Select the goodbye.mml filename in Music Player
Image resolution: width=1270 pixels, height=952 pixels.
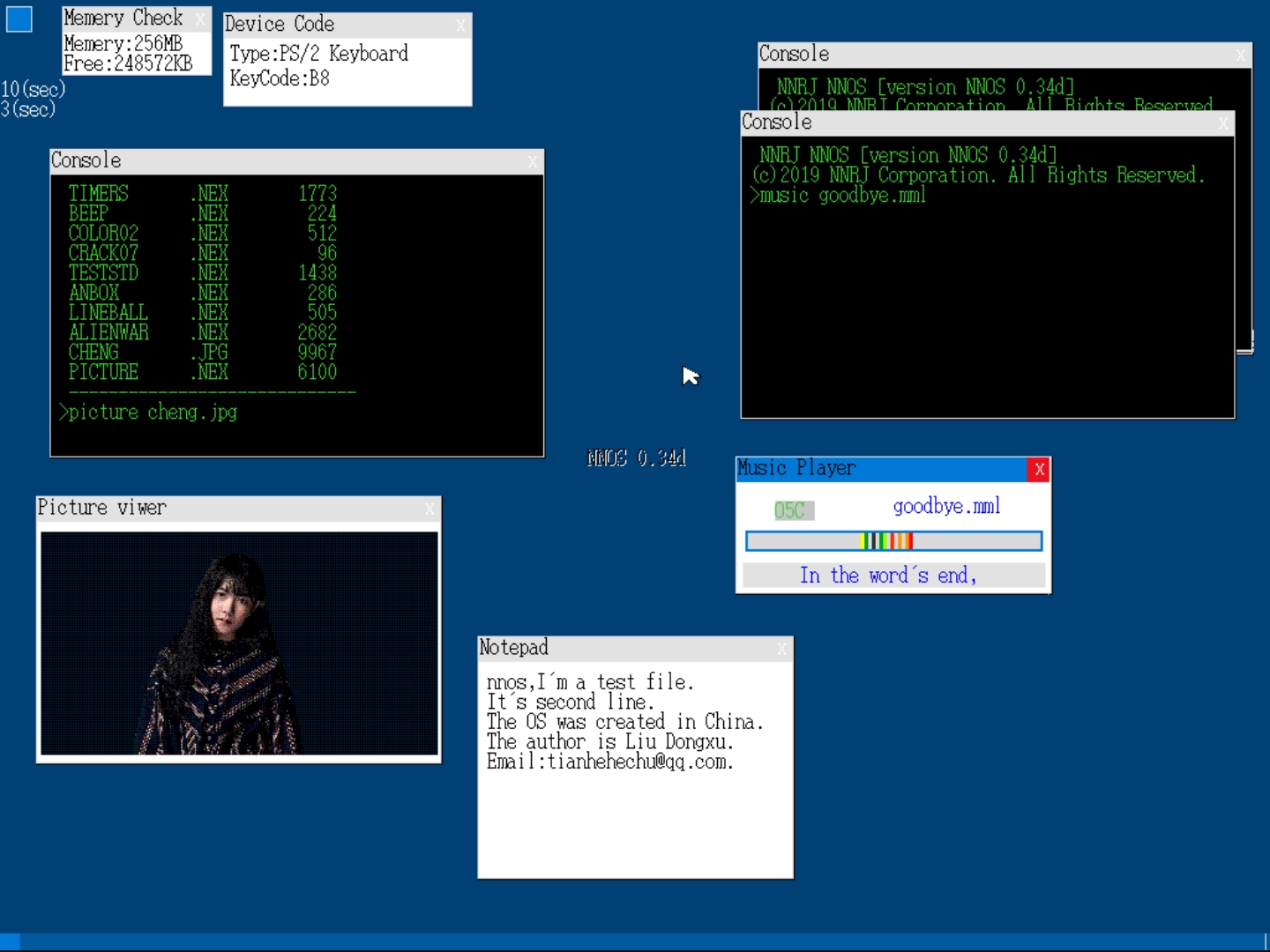click(x=946, y=507)
